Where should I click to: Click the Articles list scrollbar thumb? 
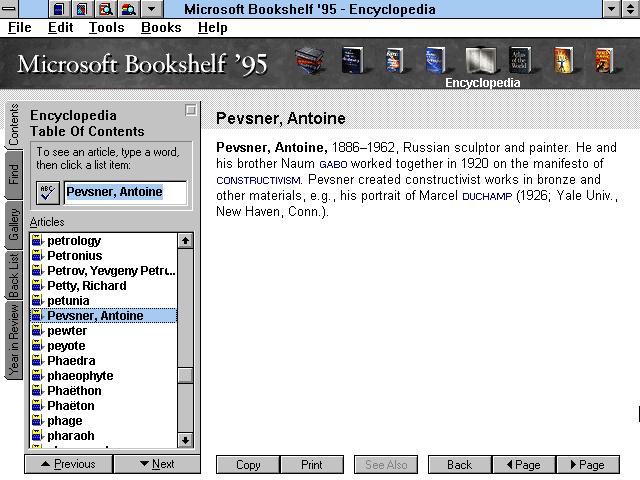point(185,376)
